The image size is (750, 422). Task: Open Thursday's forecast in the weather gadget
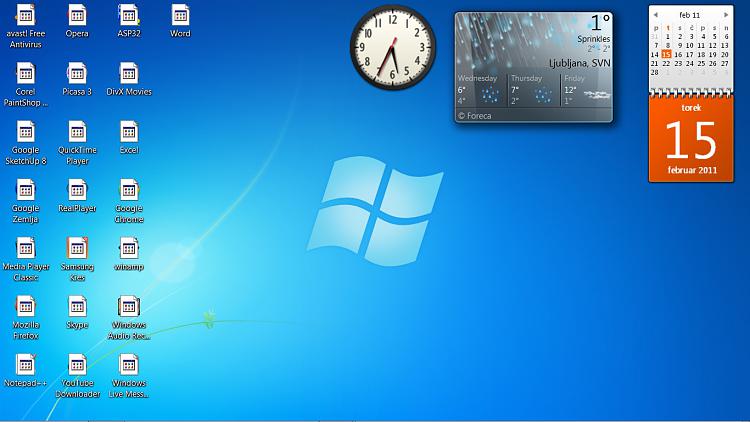click(533, 89)
